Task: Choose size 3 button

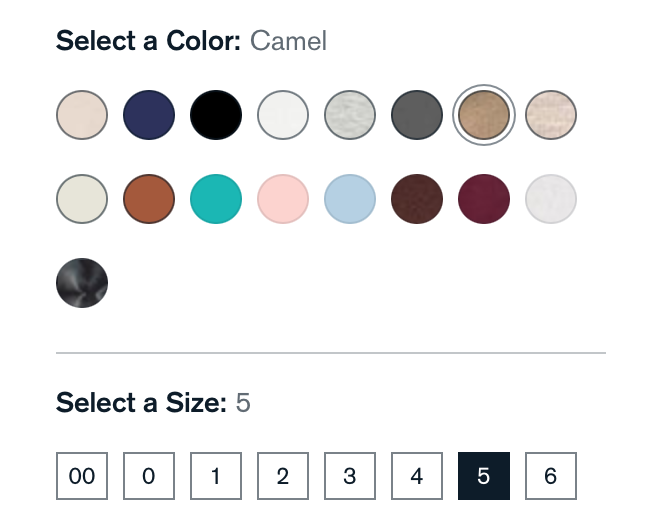Action: click(x=350, y=476)
